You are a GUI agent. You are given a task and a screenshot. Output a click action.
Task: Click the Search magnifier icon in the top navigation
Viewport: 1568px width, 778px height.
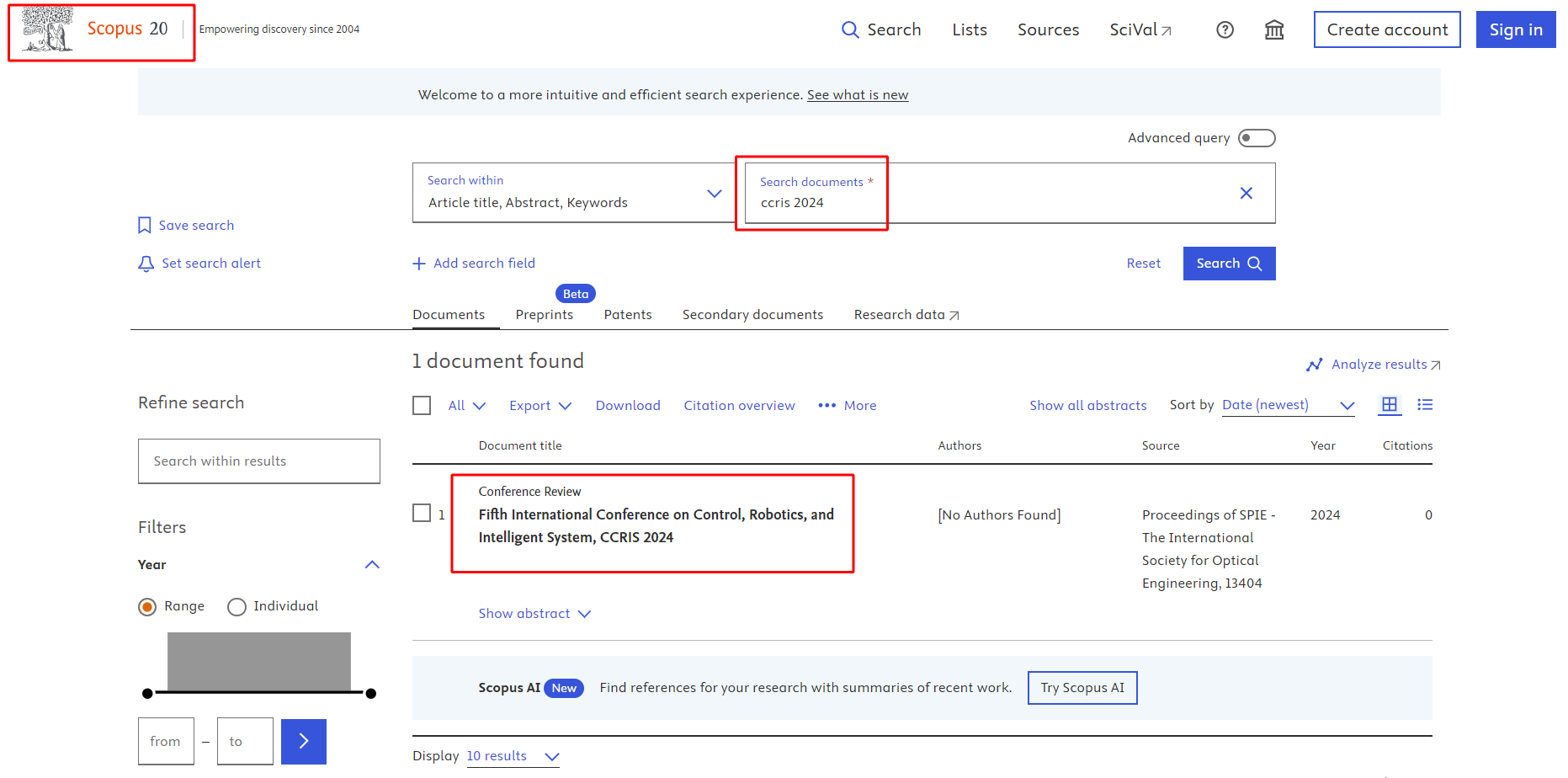pos(850,29)
